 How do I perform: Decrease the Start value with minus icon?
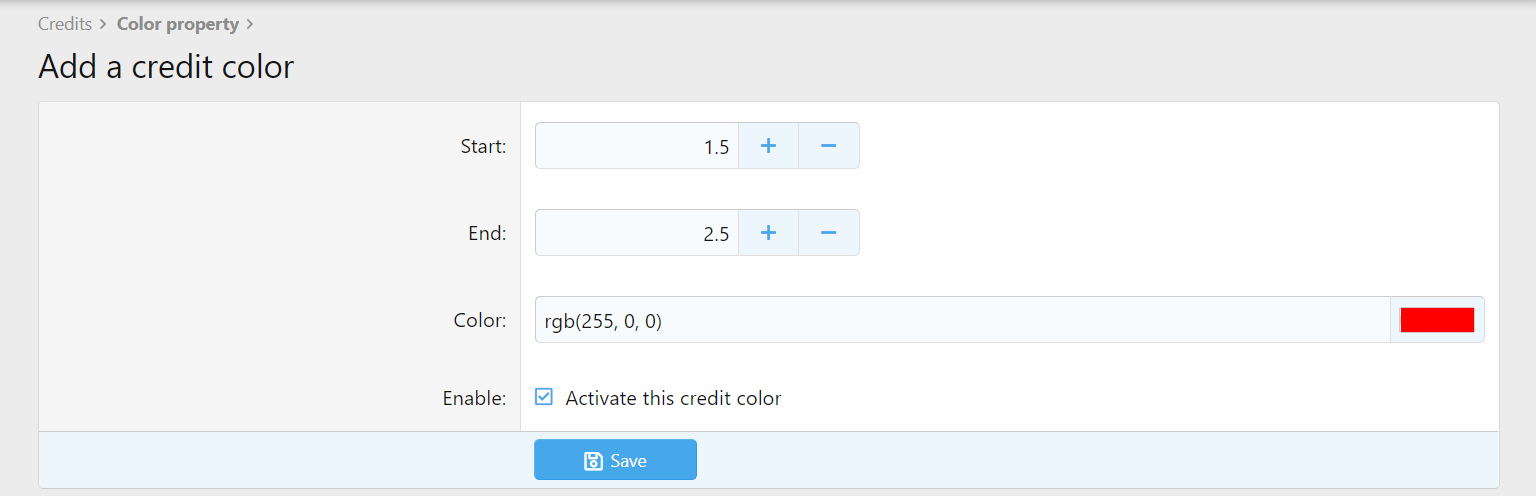point(828,146)
